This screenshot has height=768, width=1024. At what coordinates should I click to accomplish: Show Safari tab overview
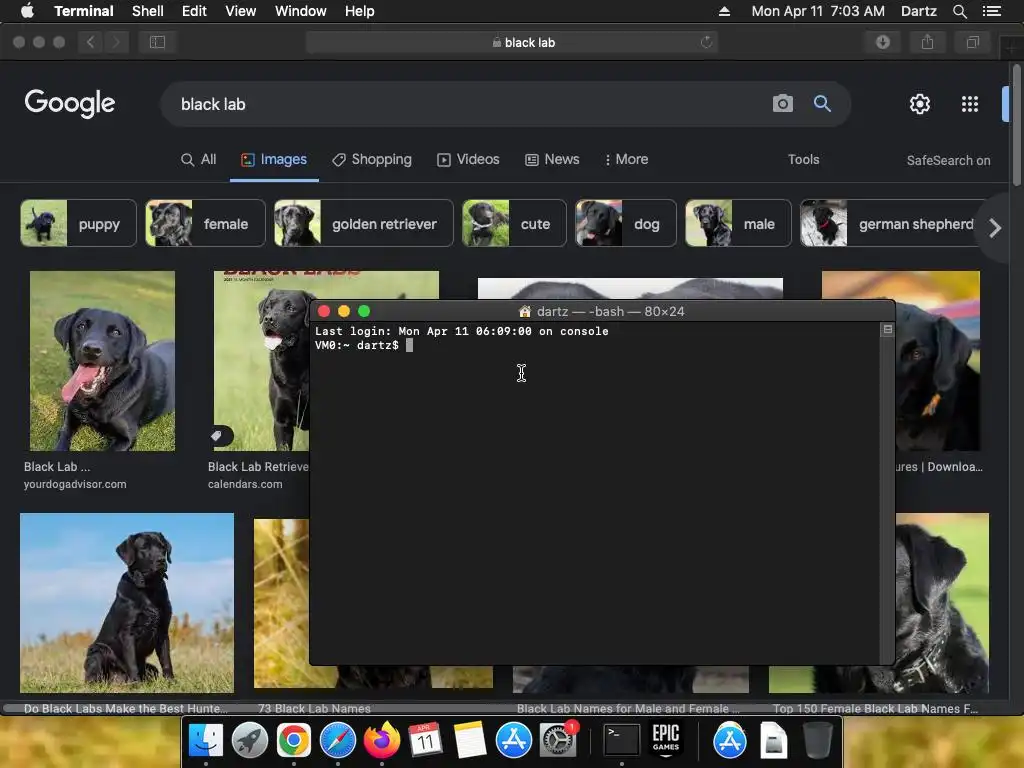coord(972,42)
